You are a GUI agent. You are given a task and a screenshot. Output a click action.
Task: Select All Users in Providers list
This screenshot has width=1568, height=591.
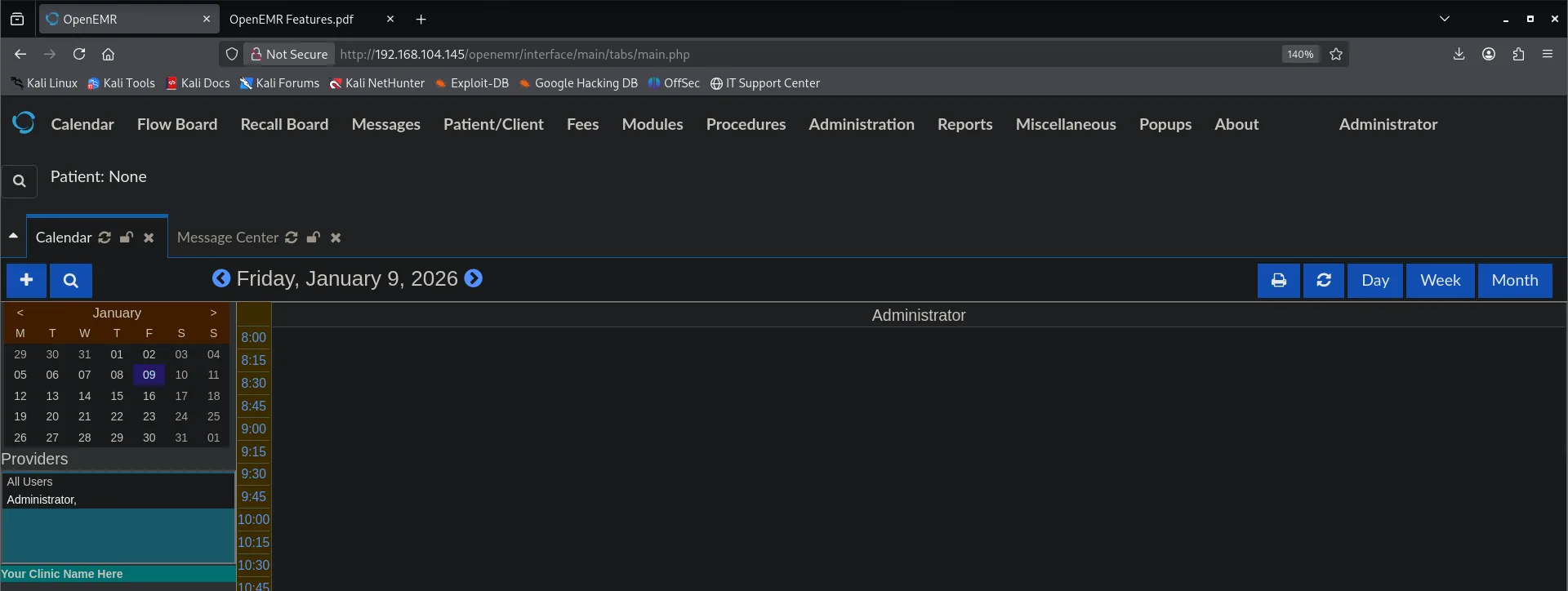pyautogui.click(x=118, y=482)
